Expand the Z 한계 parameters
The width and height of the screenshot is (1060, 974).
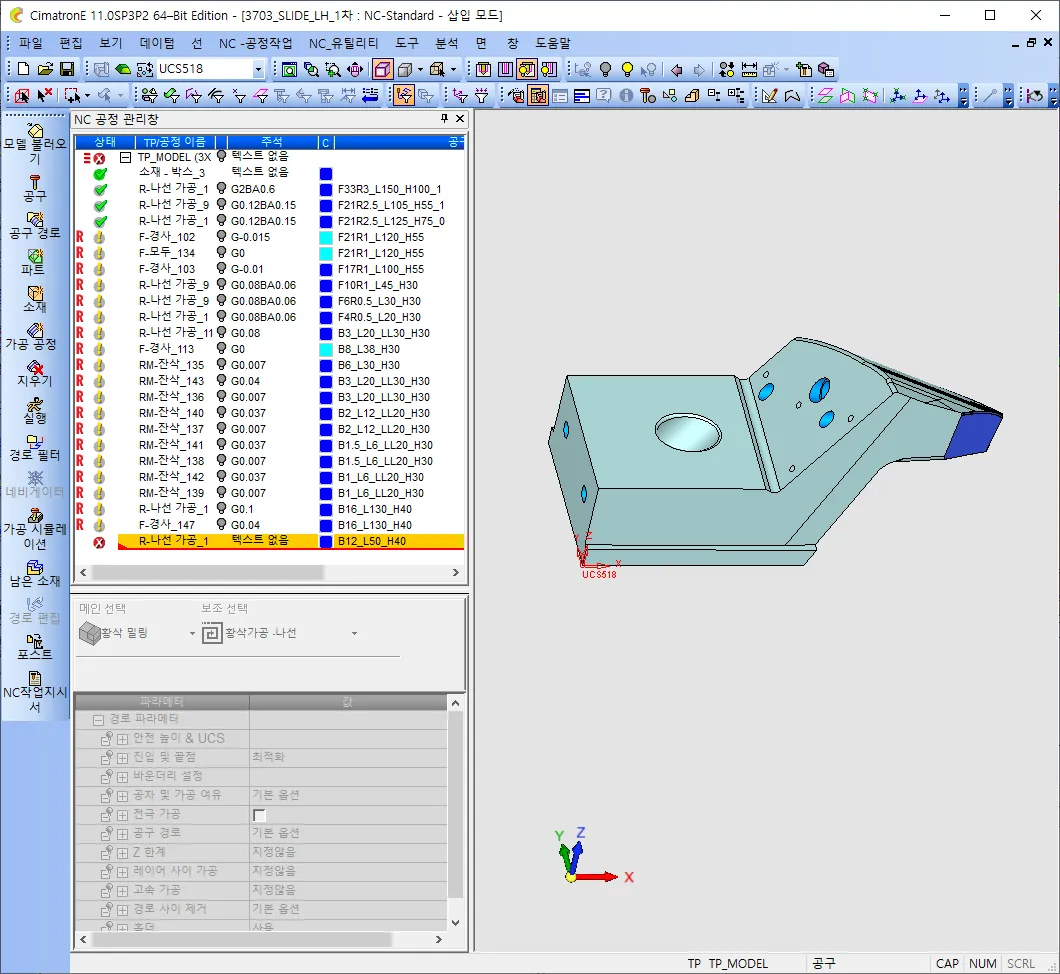pyautogui.click(x=122, y=853)
